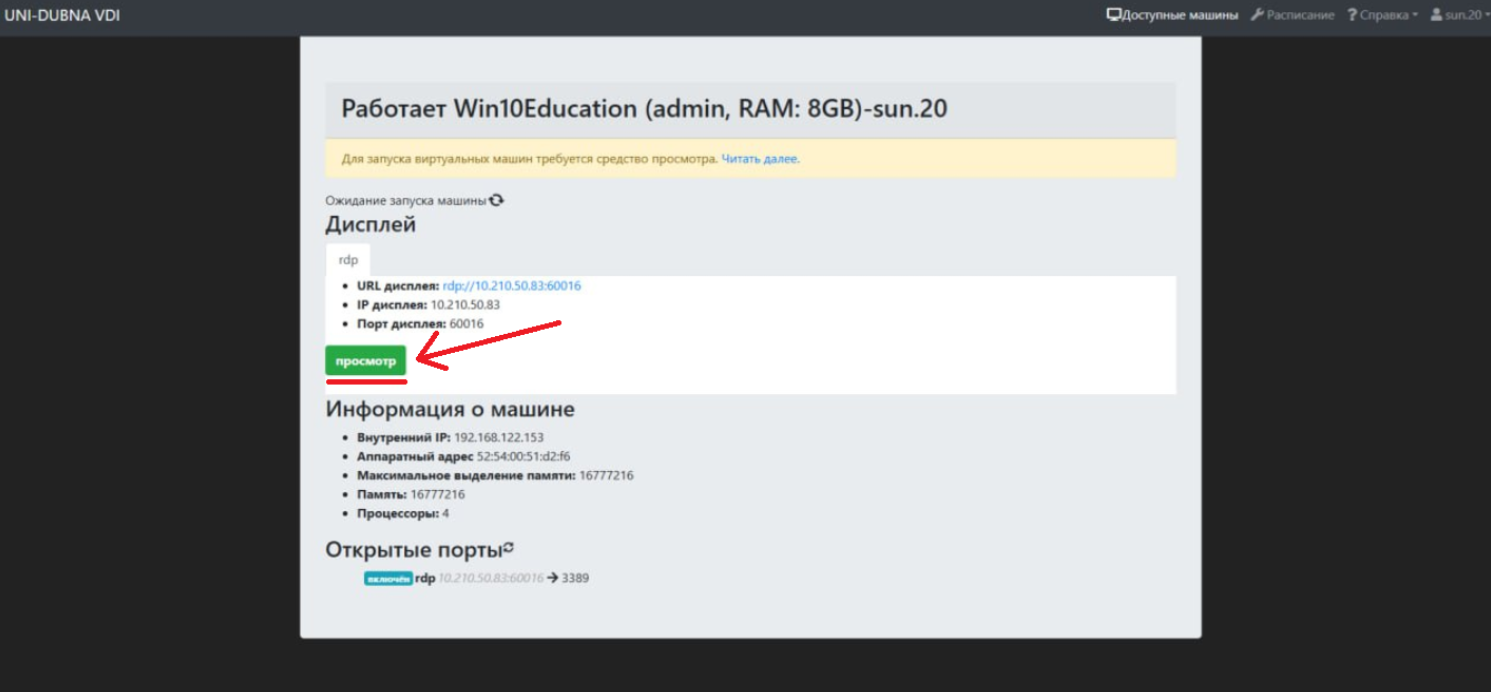
Task: Open the rdp://10.210.50.83:60016 display URL
Action: click(511, 286)
